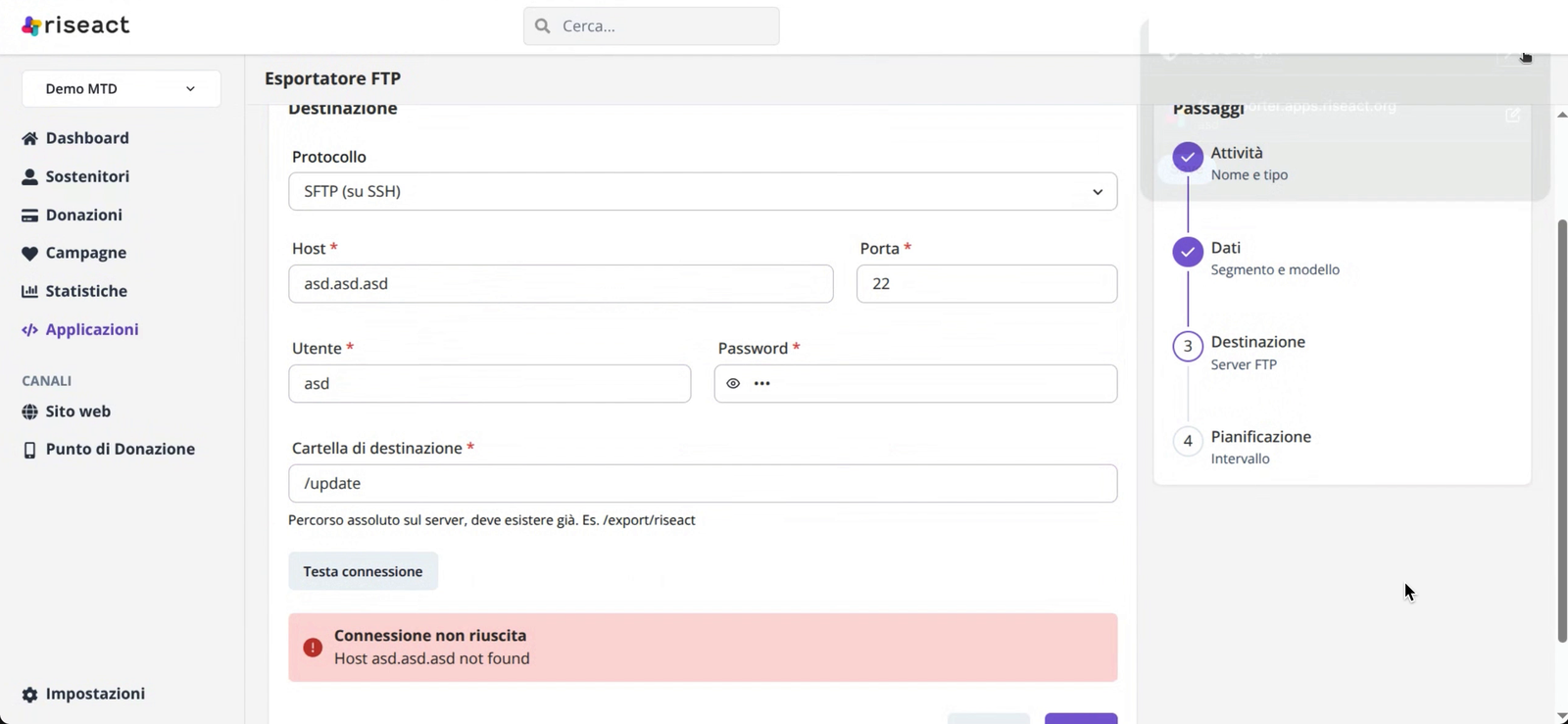Click the Dashboard house icon
This screenshot has height=724, width=1568.
(30, 138)
